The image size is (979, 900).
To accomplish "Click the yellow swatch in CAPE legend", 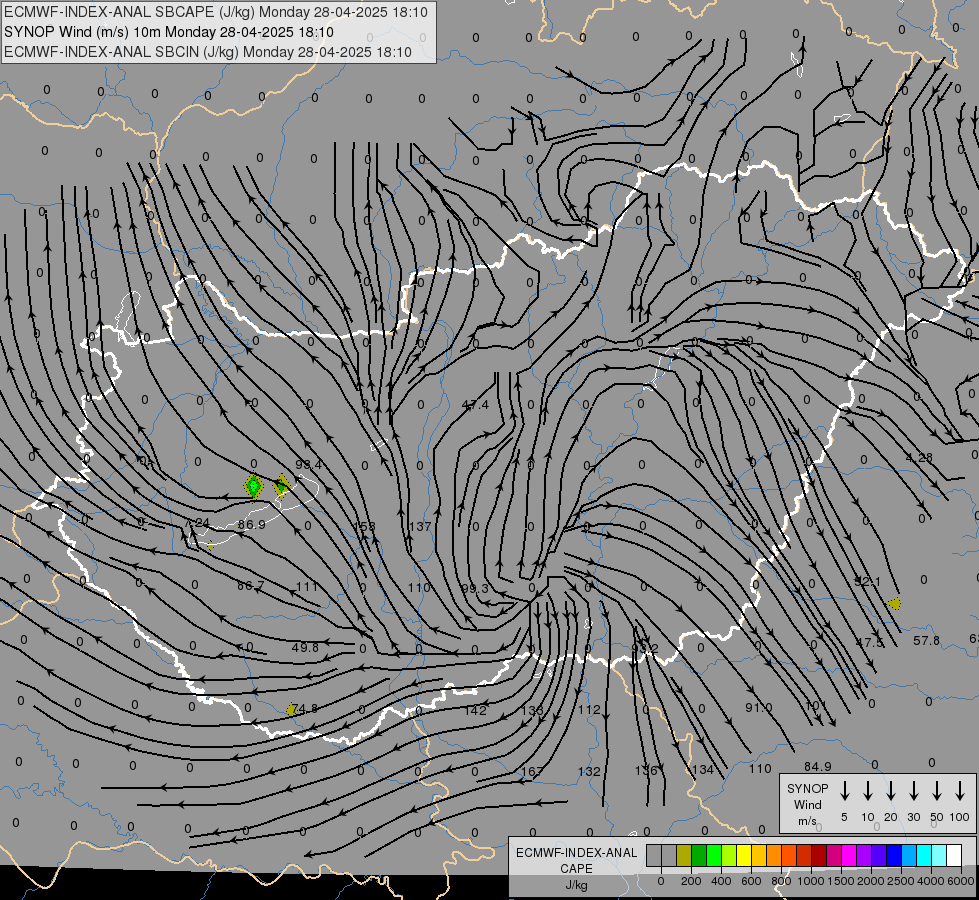I will click(x=744, y=856).
